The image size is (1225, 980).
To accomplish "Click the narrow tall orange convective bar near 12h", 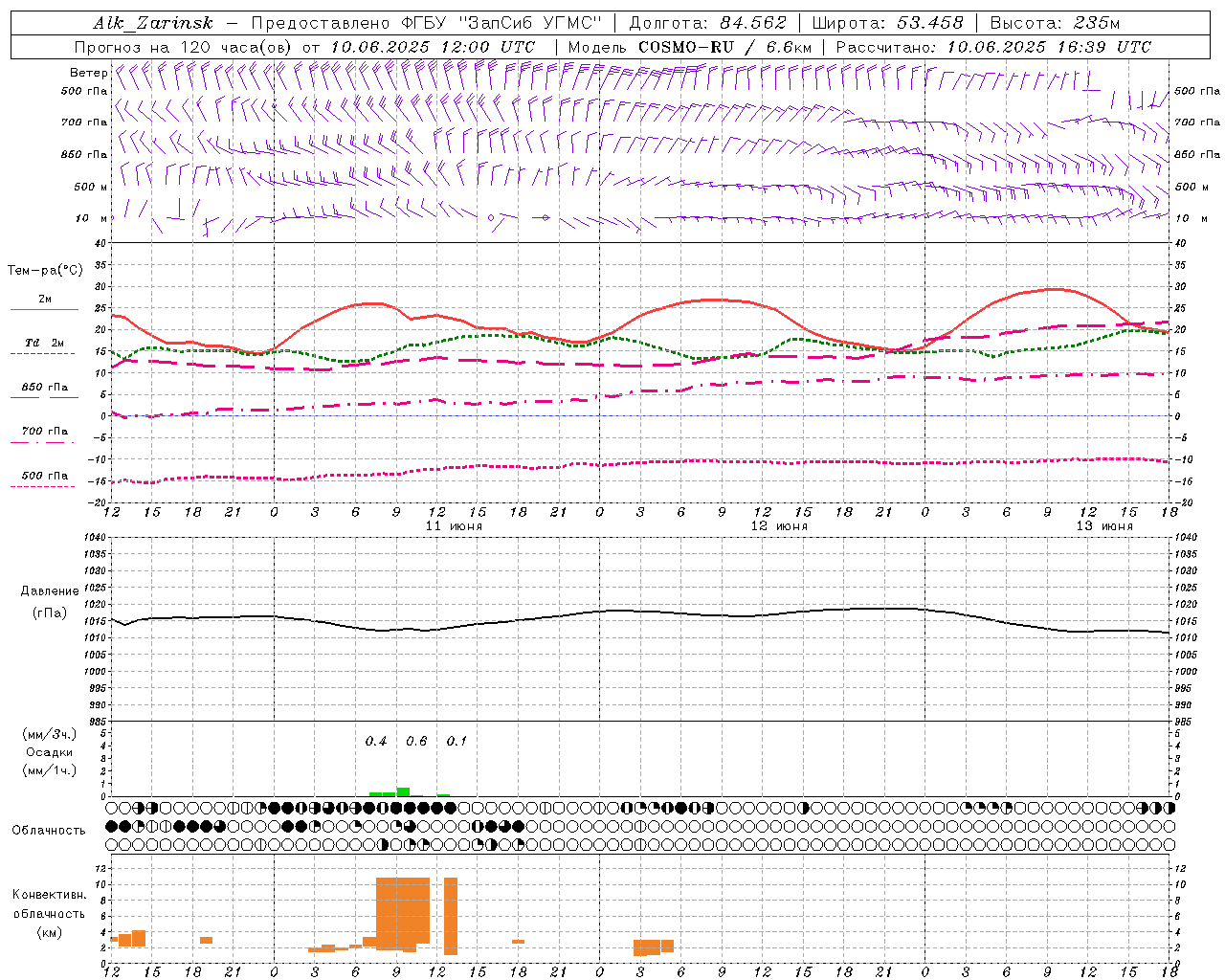I will pyautogui.click(x=451, y=916).
